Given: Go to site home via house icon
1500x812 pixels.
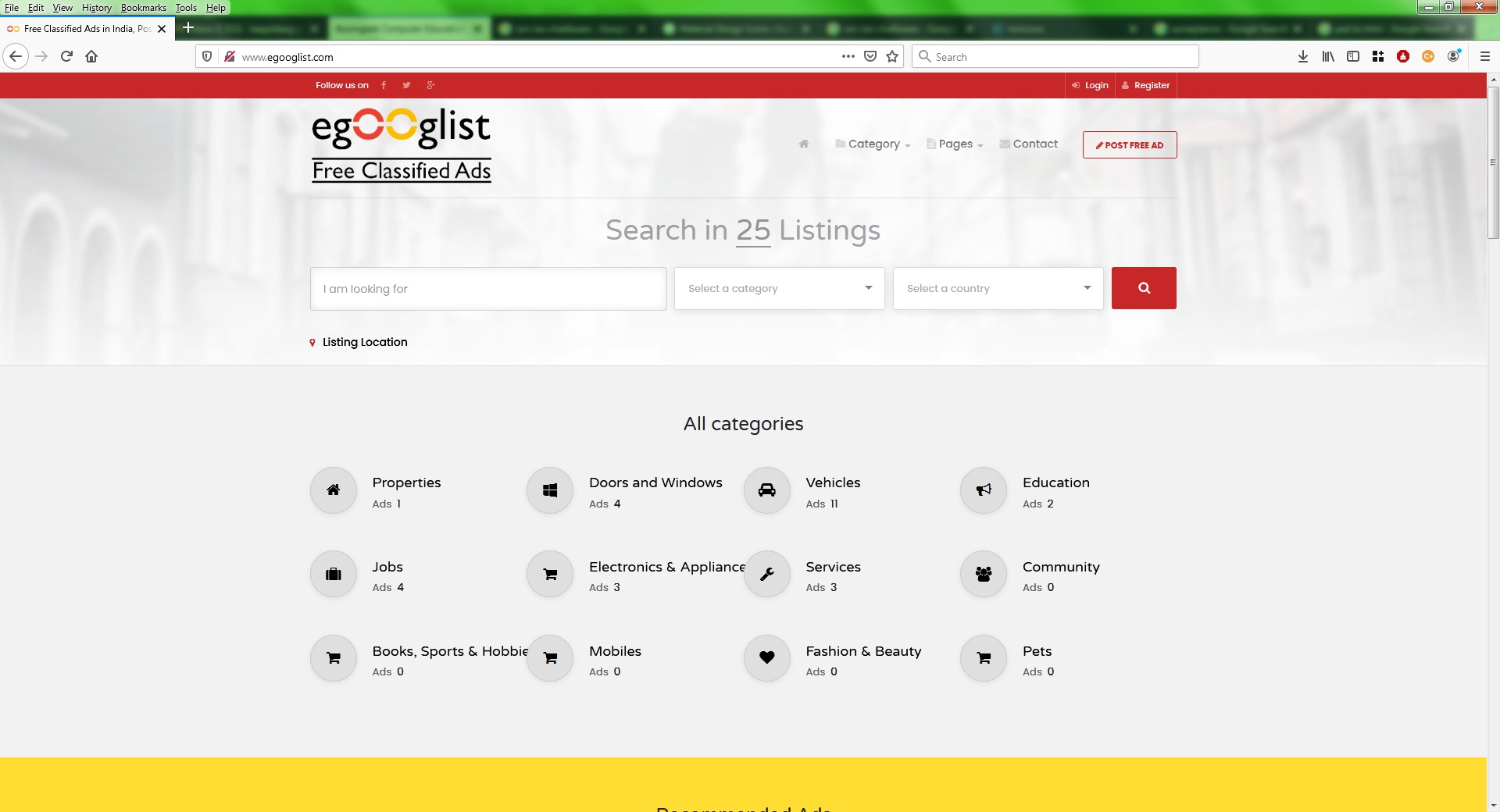Looking at the screenshot, I should point(804,144).
